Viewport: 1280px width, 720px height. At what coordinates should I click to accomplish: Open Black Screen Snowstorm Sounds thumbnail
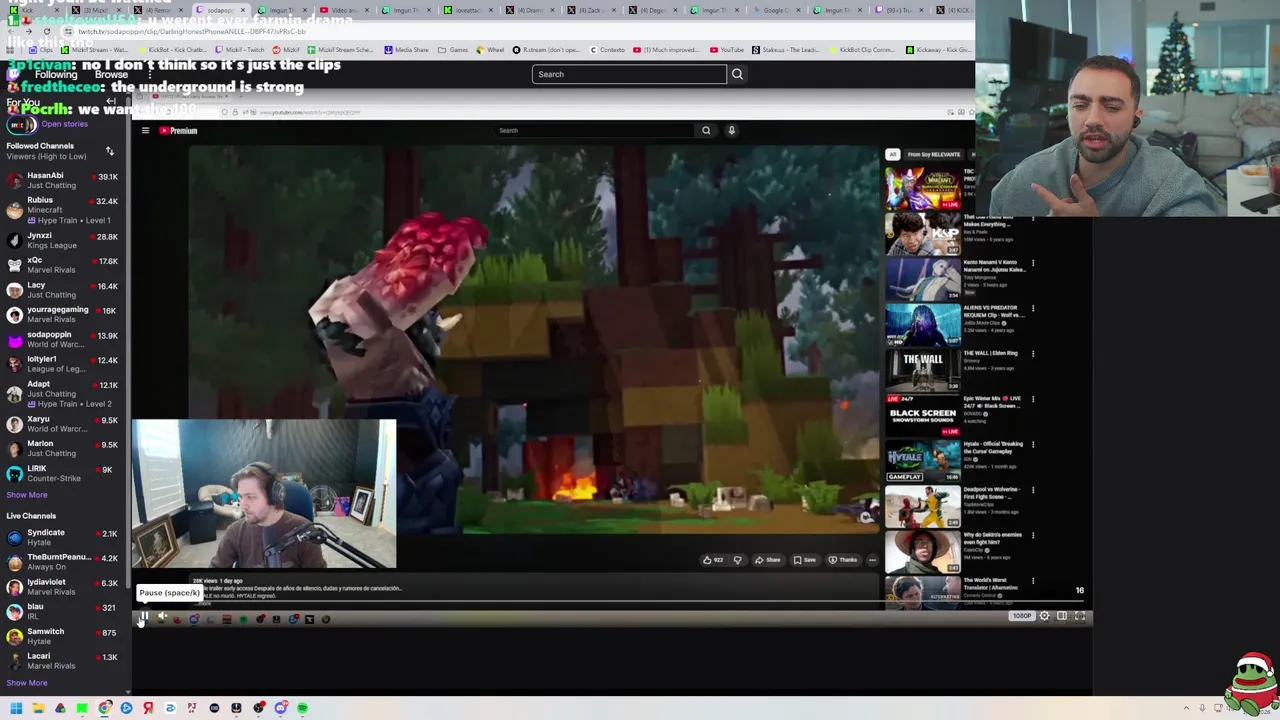coord(923,416)
